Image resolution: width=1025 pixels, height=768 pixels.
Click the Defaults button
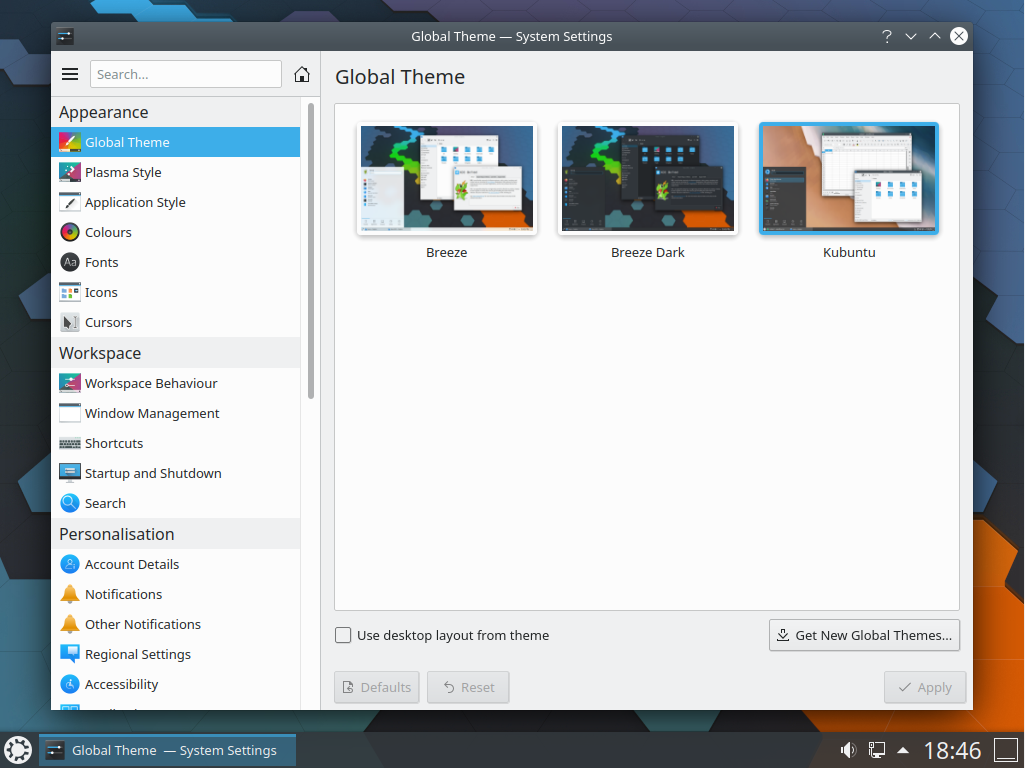[x=377, y=687]
